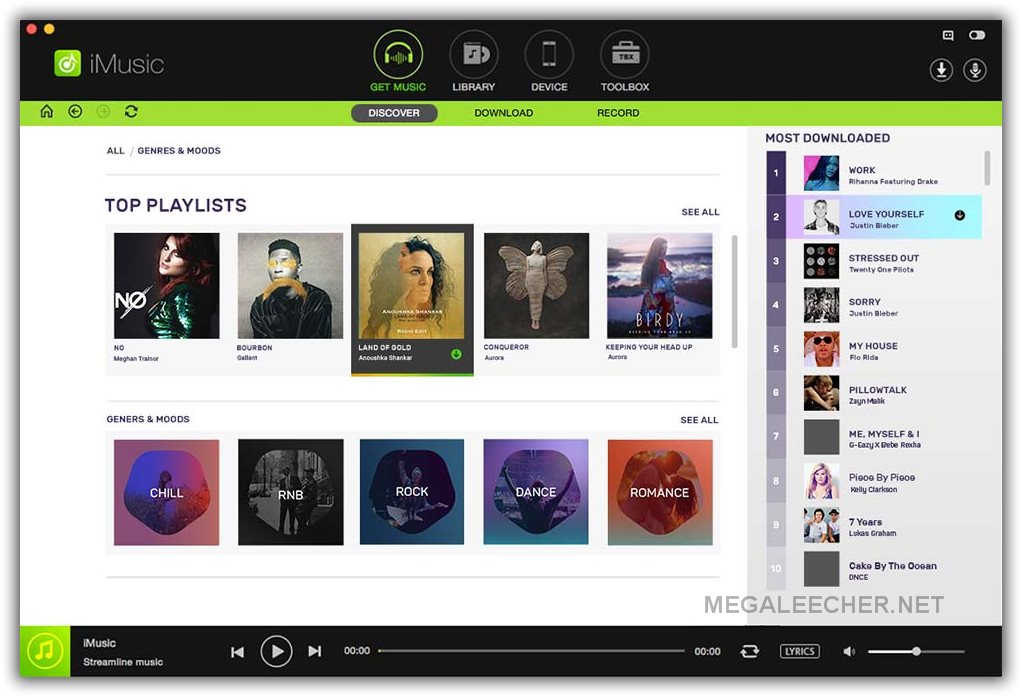Image resolution: width=1022 pixels, height=697 pixels.
Task: Mute the volume speaker icon
Action: point(849,651)
